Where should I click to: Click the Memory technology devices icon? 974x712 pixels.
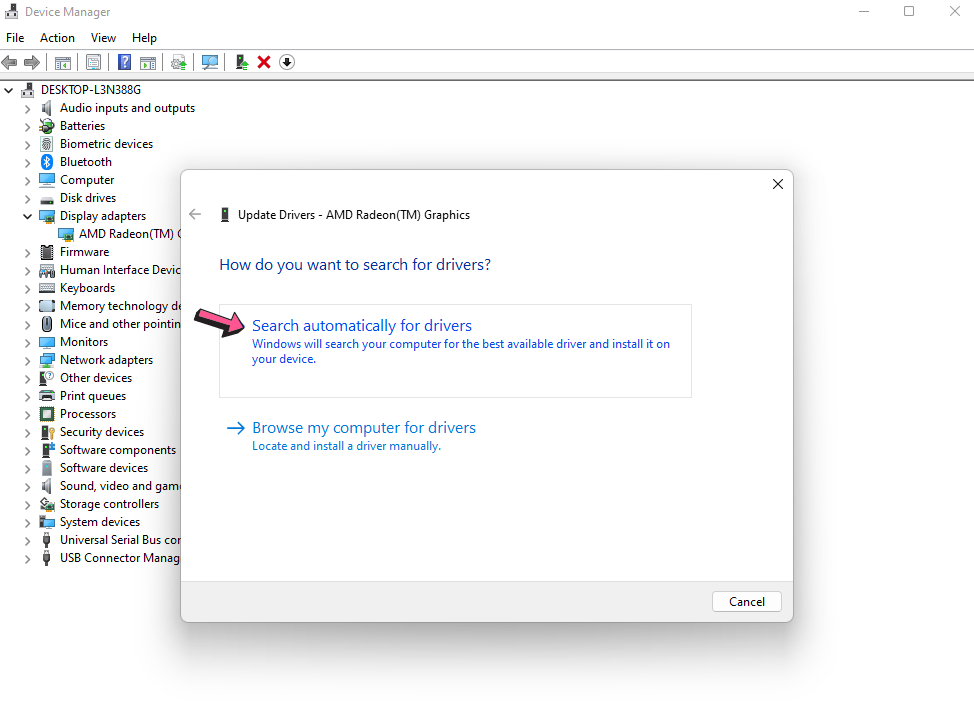[x=47, y=306]
